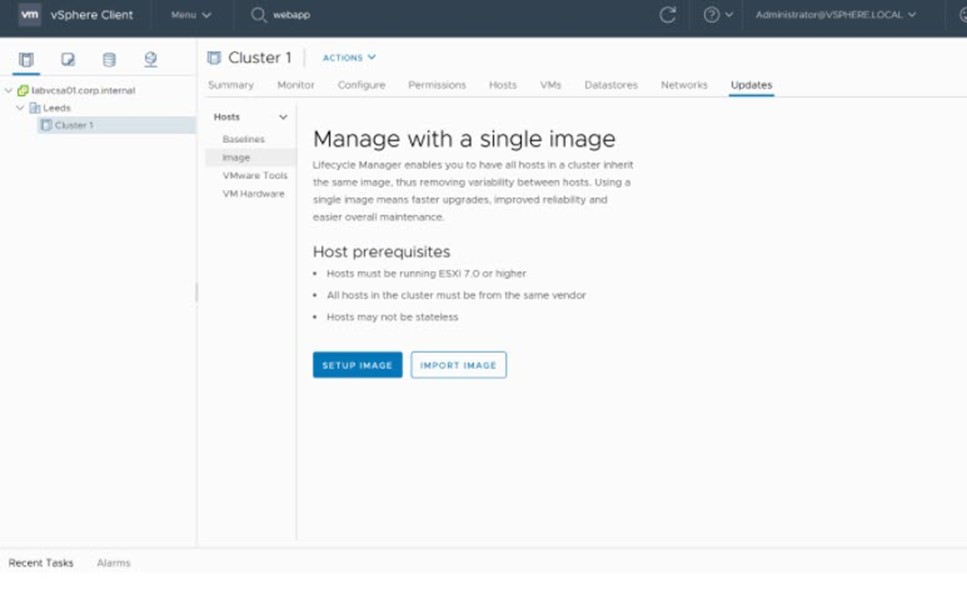The width and height of the screenshot is (967, 589).
Task: Collapse the Leeds datacenter tree node
Action: [x=20, y=108]
